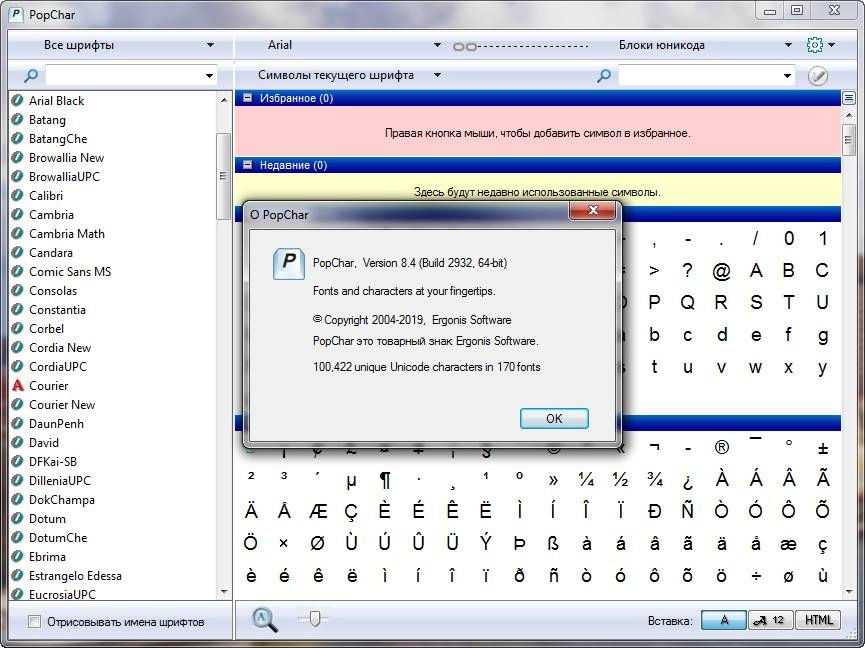Click the round pencil edit icon
Screen dimensions: 865x648
tap(818, 76)
